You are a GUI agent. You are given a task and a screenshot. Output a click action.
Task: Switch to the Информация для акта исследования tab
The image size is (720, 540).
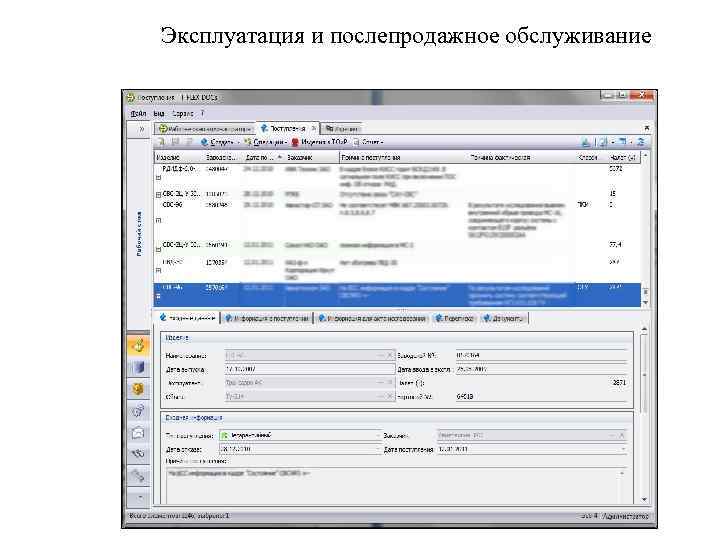[372, 318]
